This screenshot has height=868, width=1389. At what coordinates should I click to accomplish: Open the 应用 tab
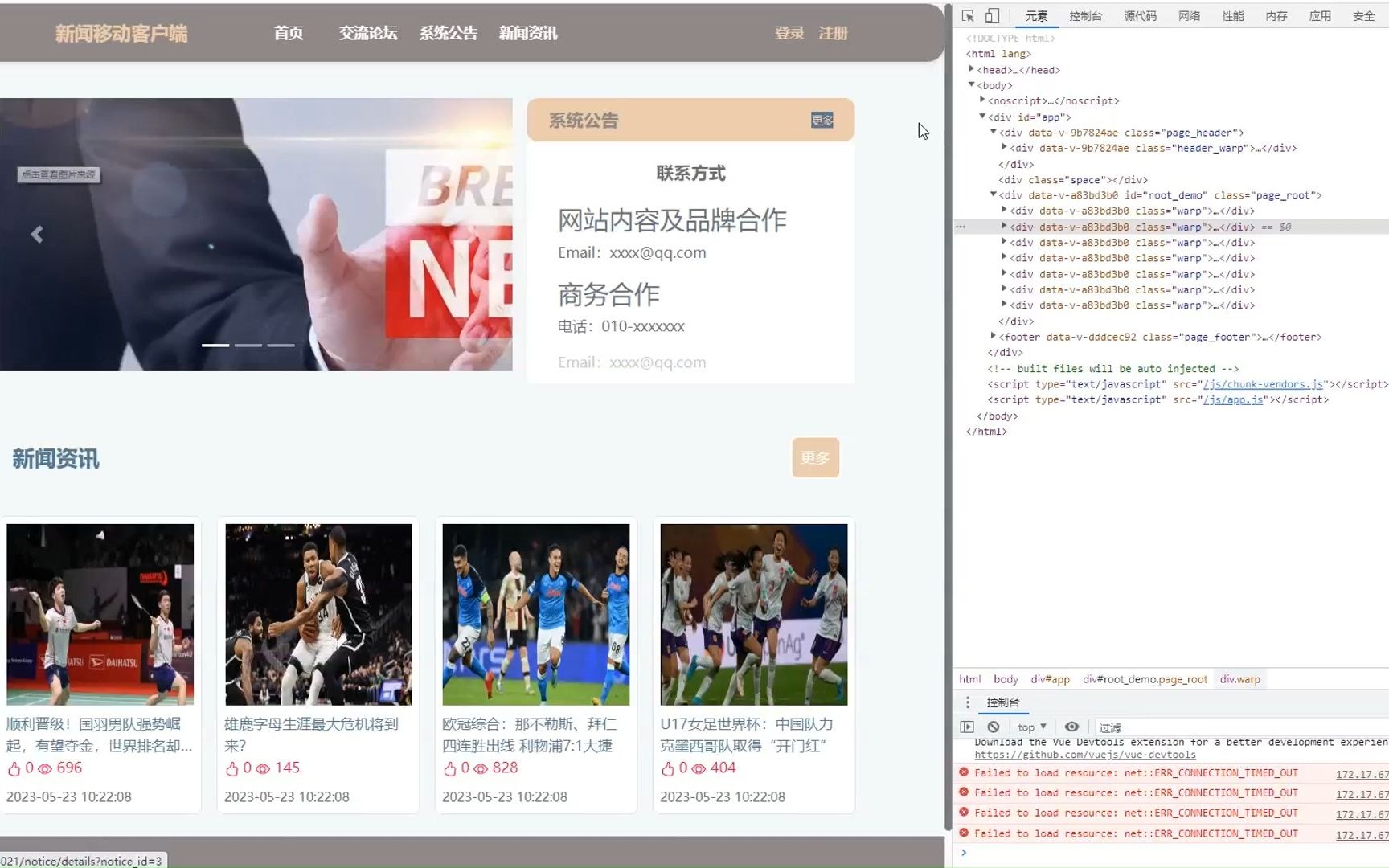coord(1320,16)
